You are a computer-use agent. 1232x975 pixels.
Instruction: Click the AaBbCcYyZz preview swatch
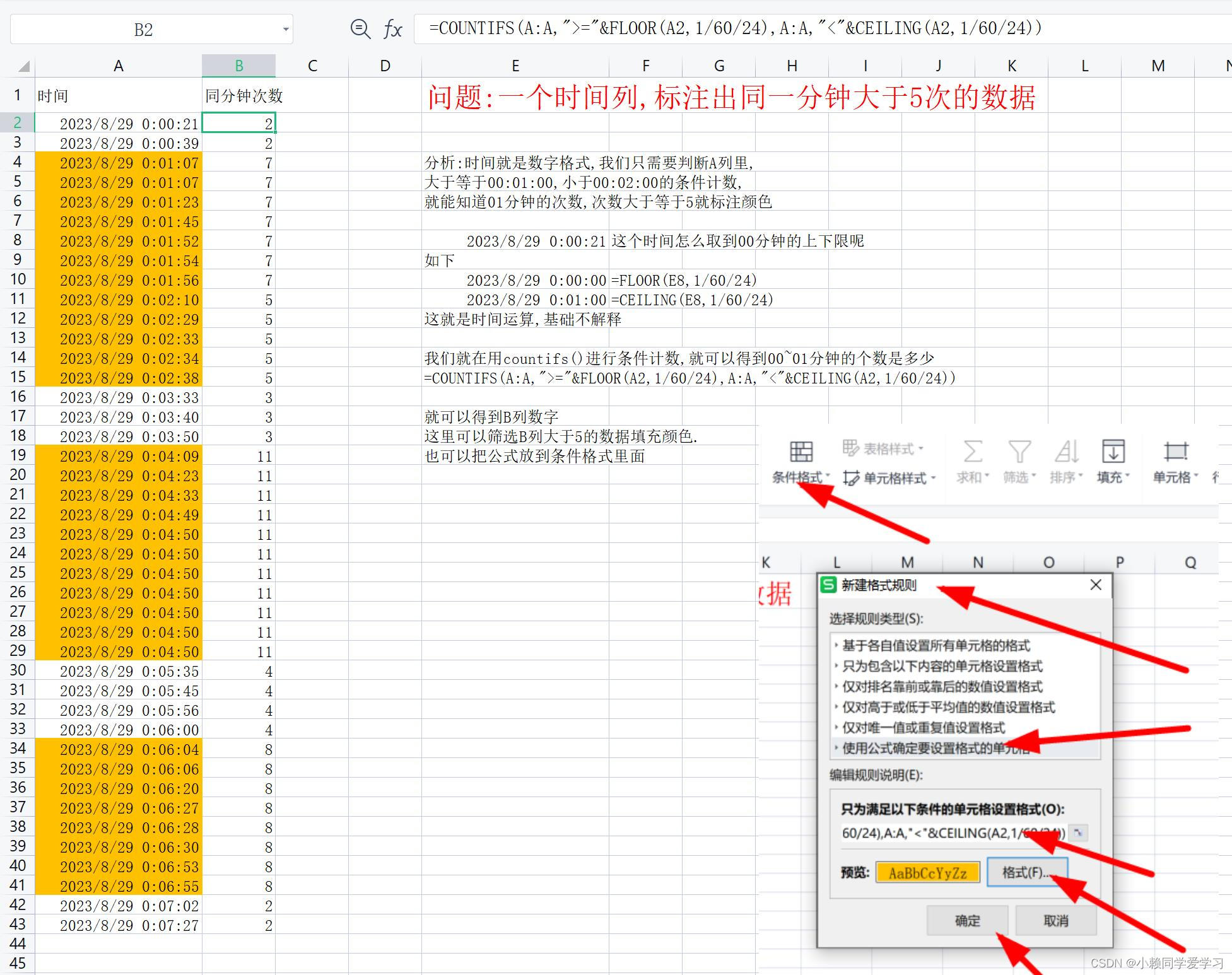tap(927, 872)
